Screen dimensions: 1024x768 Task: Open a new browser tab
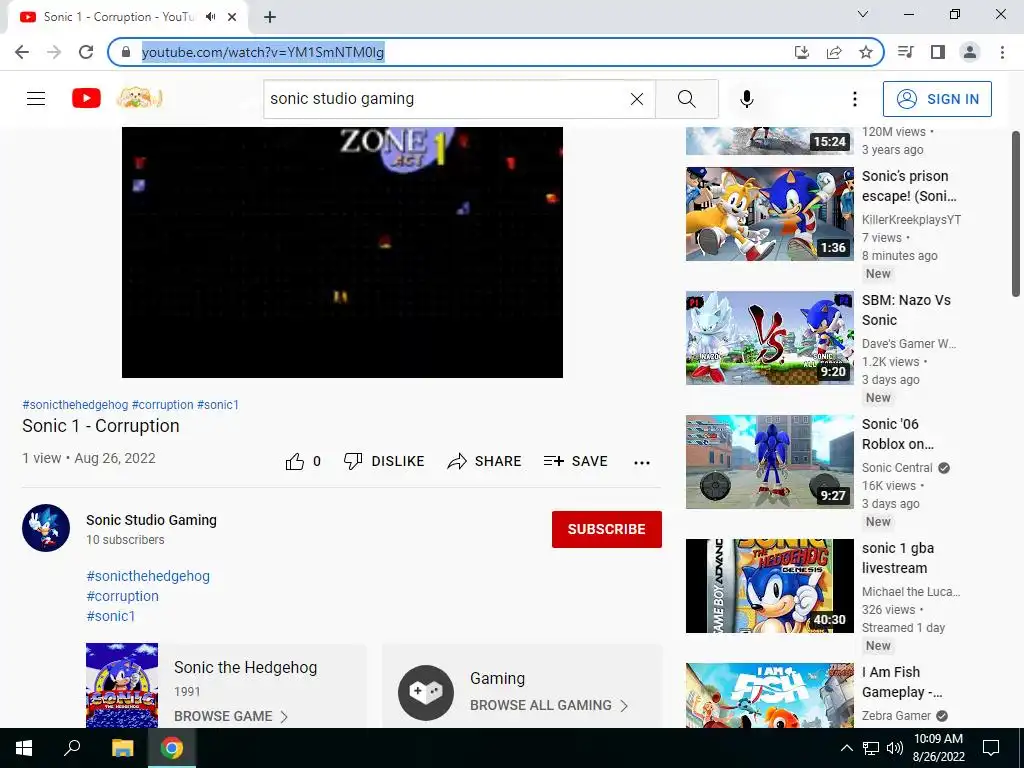coord(270,17)
